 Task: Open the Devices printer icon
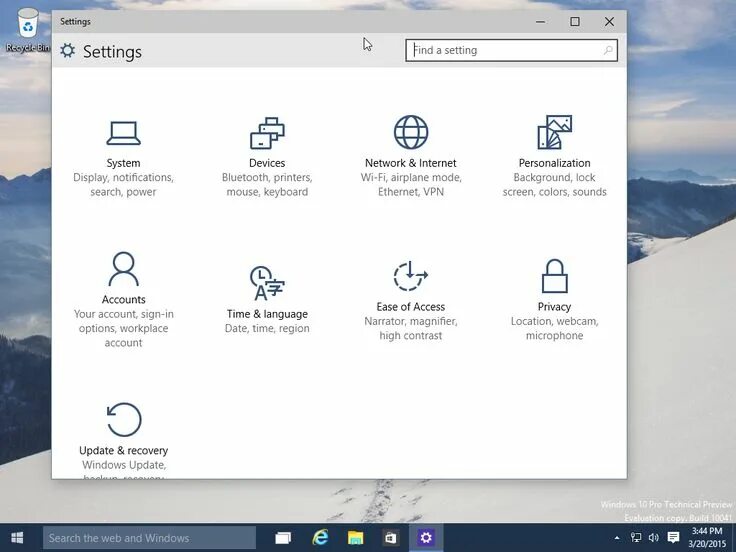[267, 133]
